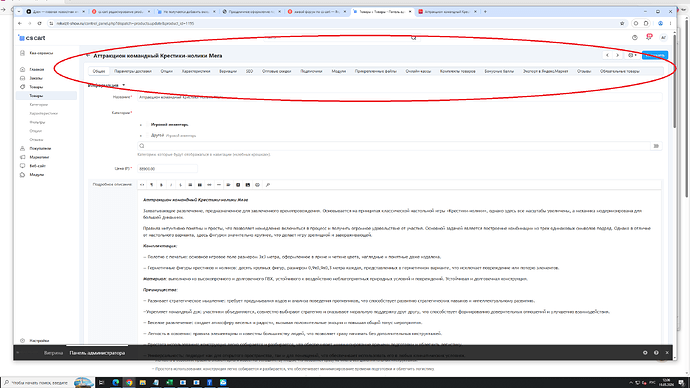Toggle the Другое category checkbox
This screenshot has width=690, height=388.
[147, 135]
